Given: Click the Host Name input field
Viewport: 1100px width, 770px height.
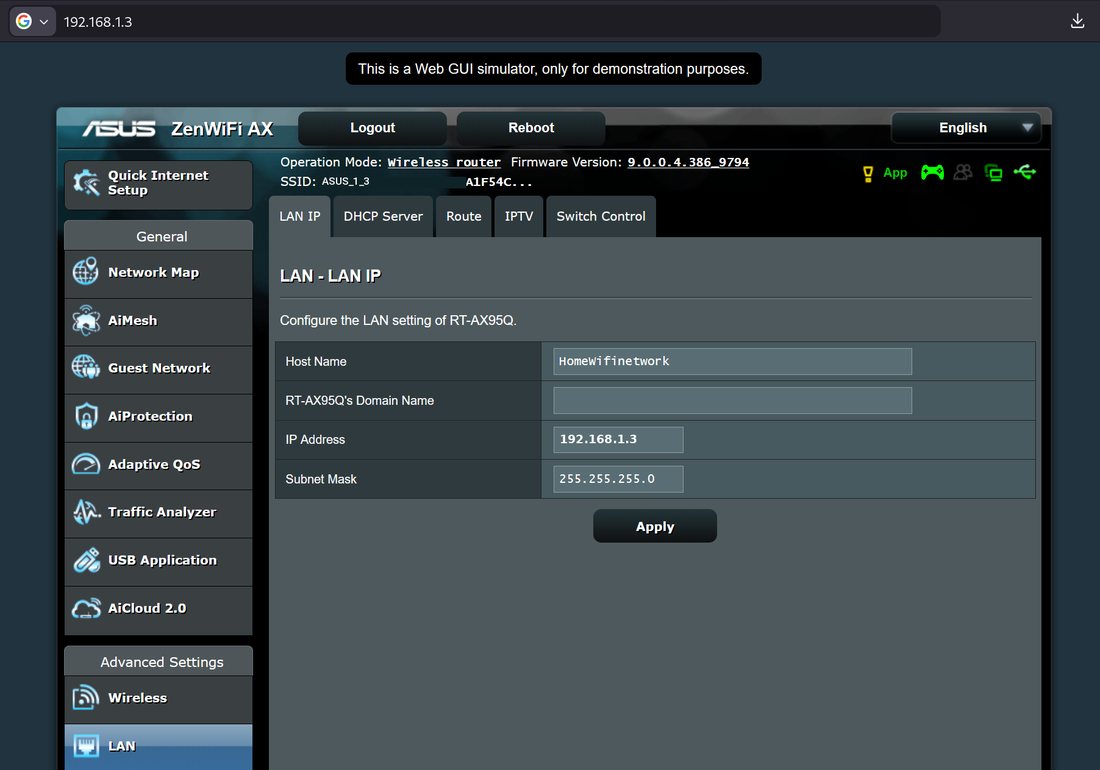Looking at the screenshot, I should click(732, 361).
